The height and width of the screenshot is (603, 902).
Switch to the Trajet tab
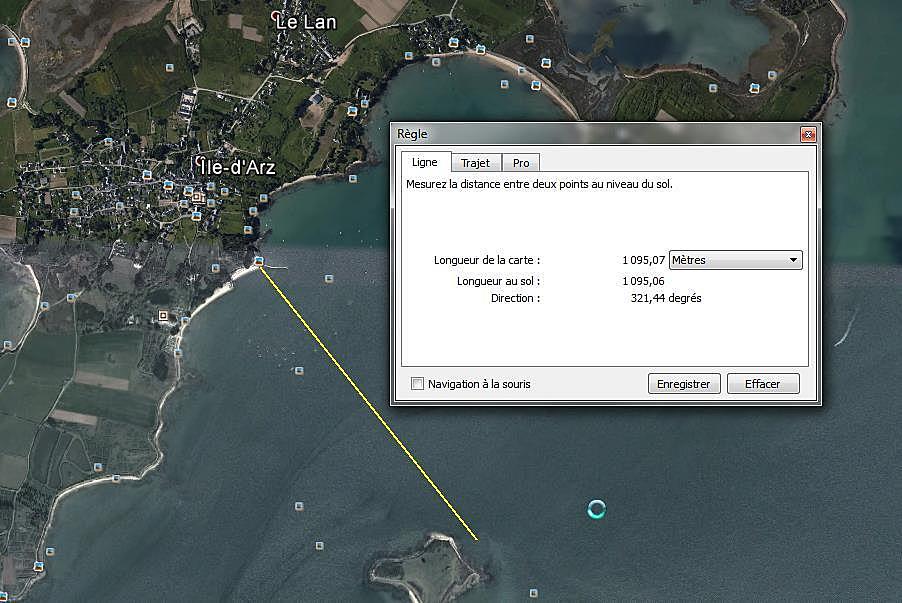pyautogui.click(x=475, y=163)
